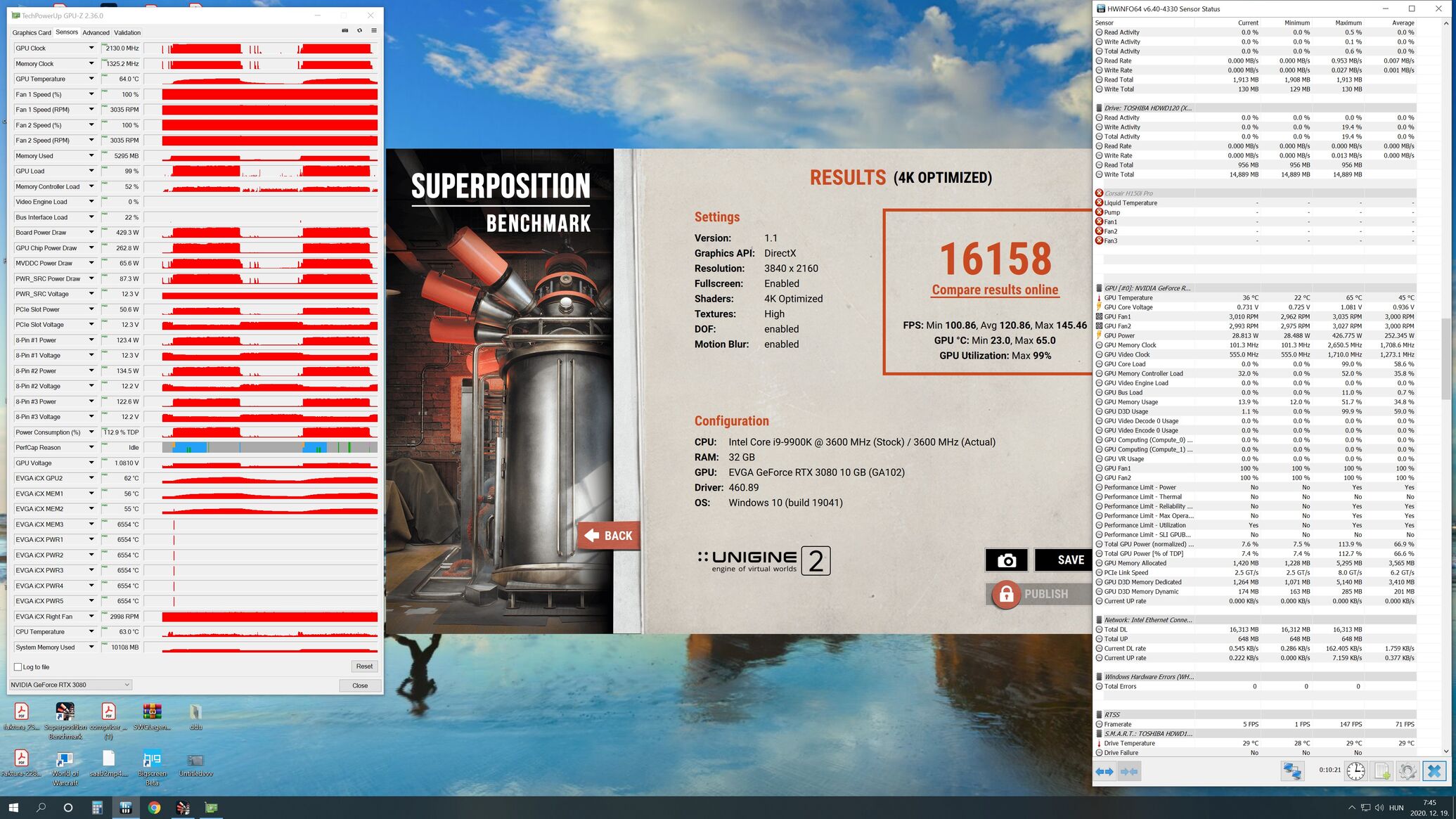Screen dimensions: 1456x819
Task: Open Superposition Benchmark desktop shortcut
Action: click(65, 721)
